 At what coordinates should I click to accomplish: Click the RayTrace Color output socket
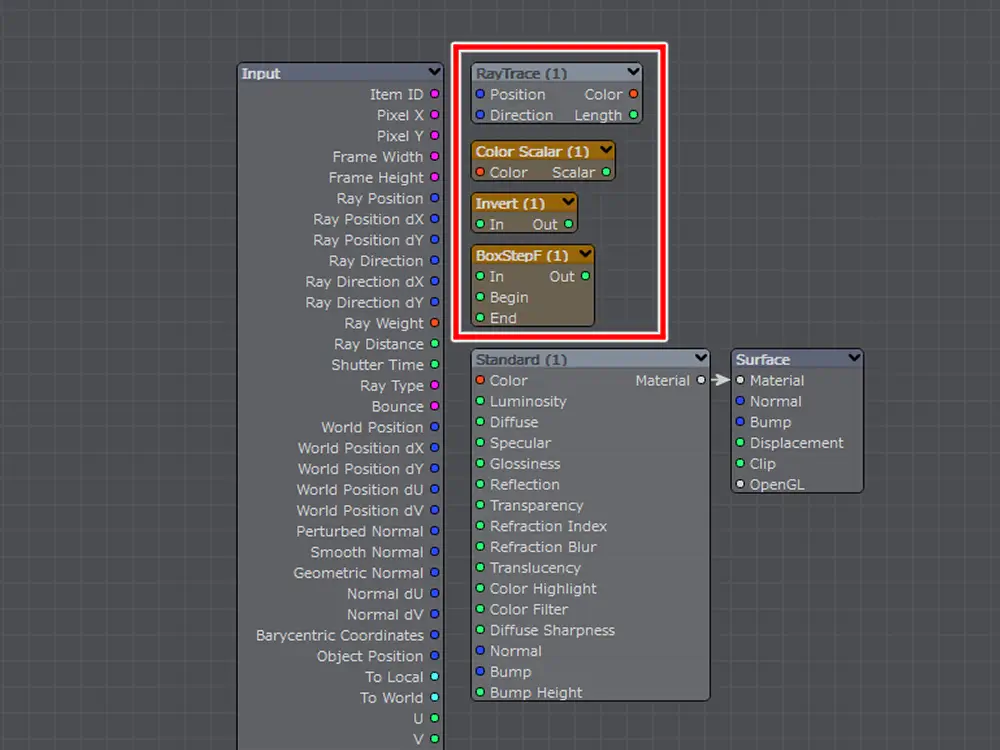tap(633, 94)
